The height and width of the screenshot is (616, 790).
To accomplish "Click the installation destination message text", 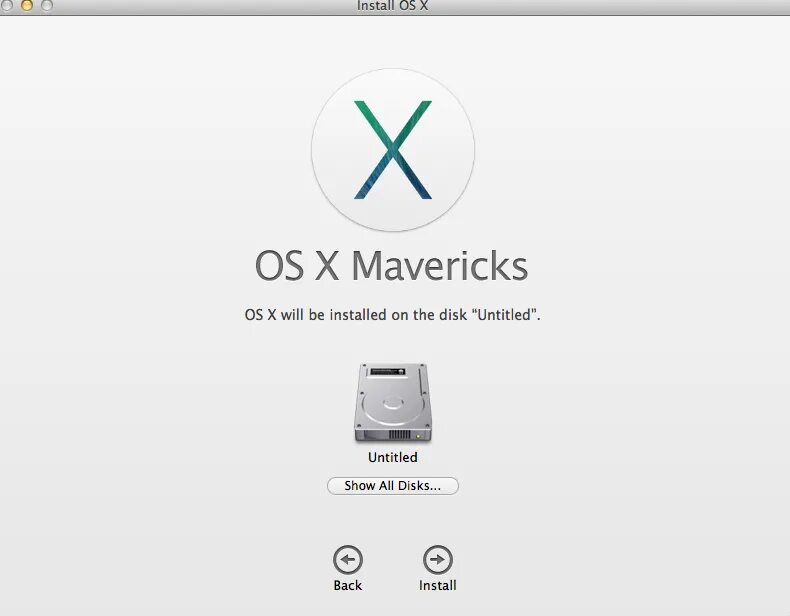I will (x=392, y=315).
